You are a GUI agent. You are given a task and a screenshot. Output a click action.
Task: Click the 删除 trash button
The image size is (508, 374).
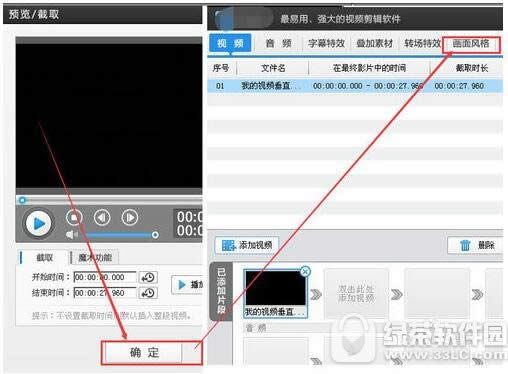pyautogui.click(x=476, y=245)
